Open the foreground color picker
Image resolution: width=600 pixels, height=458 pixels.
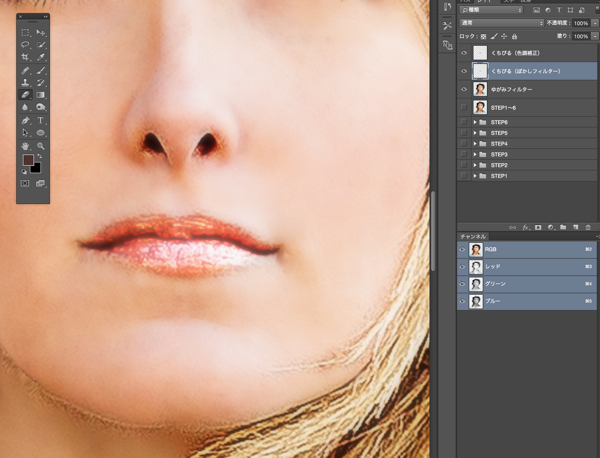[x=28, y=160]
